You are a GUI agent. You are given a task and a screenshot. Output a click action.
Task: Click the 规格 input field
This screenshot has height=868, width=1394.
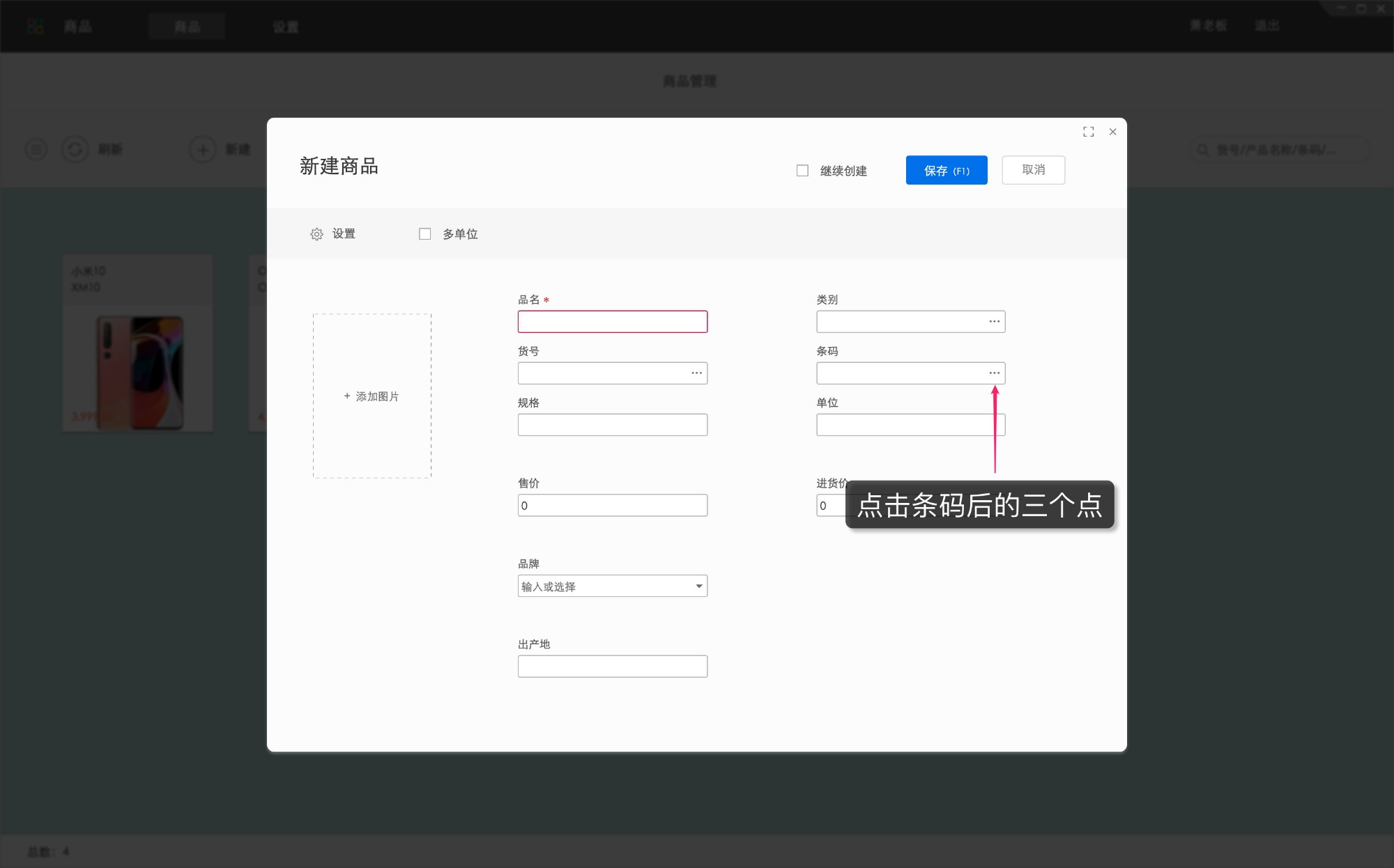(x=612, y=425)
